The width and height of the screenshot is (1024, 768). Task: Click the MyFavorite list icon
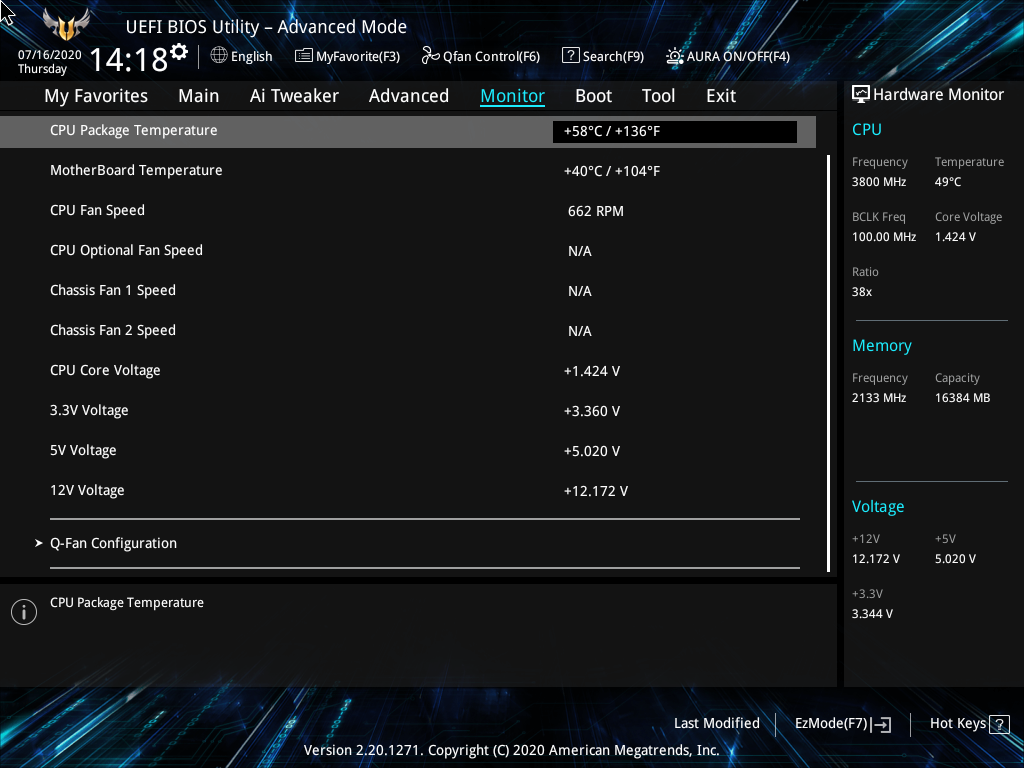304,56
